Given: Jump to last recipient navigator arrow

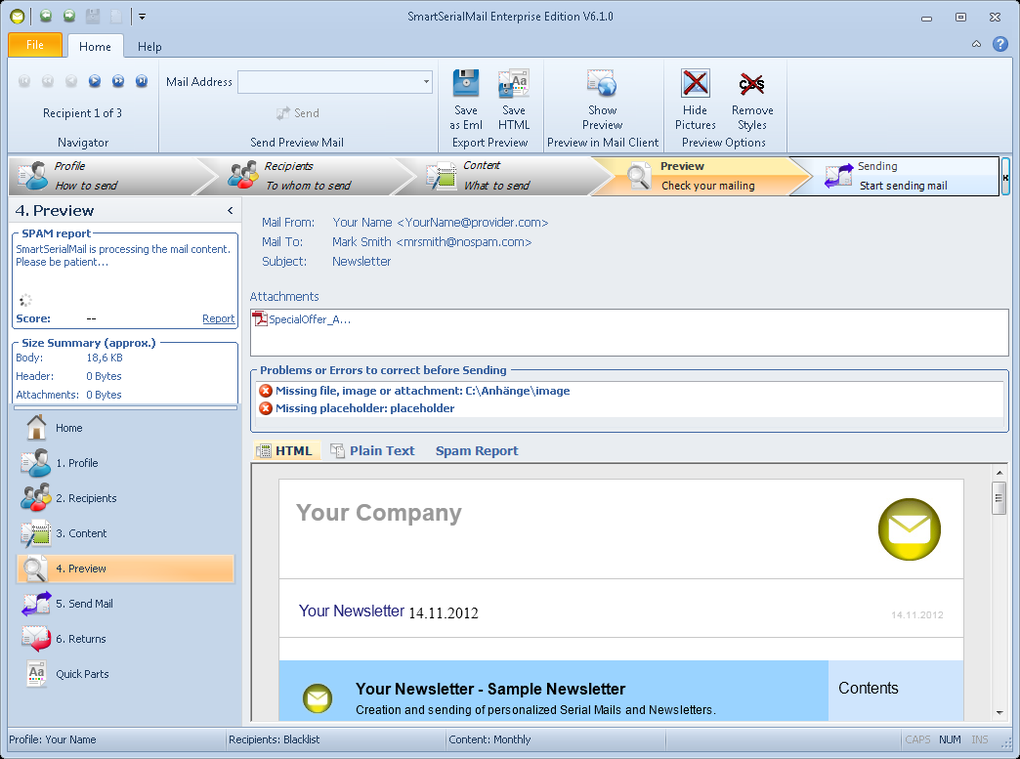Looking at the screenshot, I should [141, 81].
